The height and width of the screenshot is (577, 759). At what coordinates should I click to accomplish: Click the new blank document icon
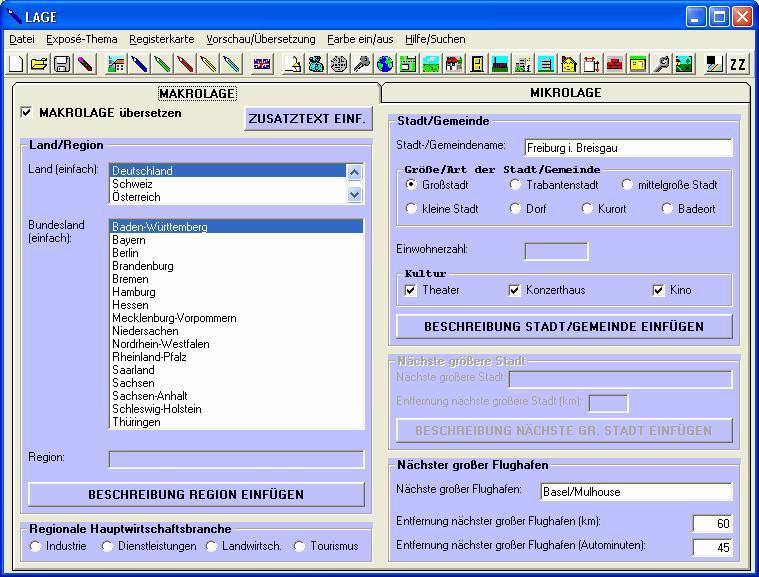(x=16, y=64)
